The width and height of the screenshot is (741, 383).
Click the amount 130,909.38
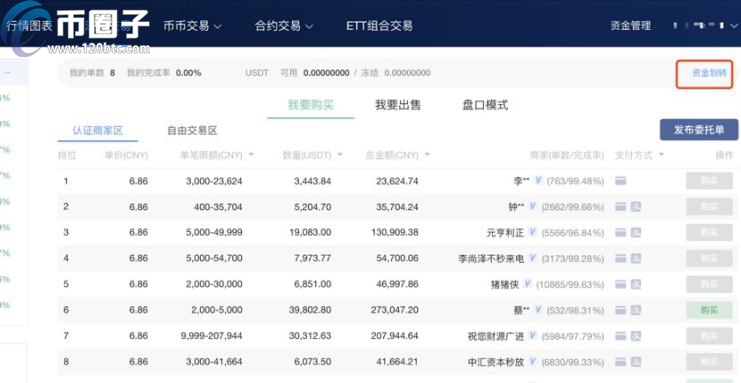click(395, 232)
